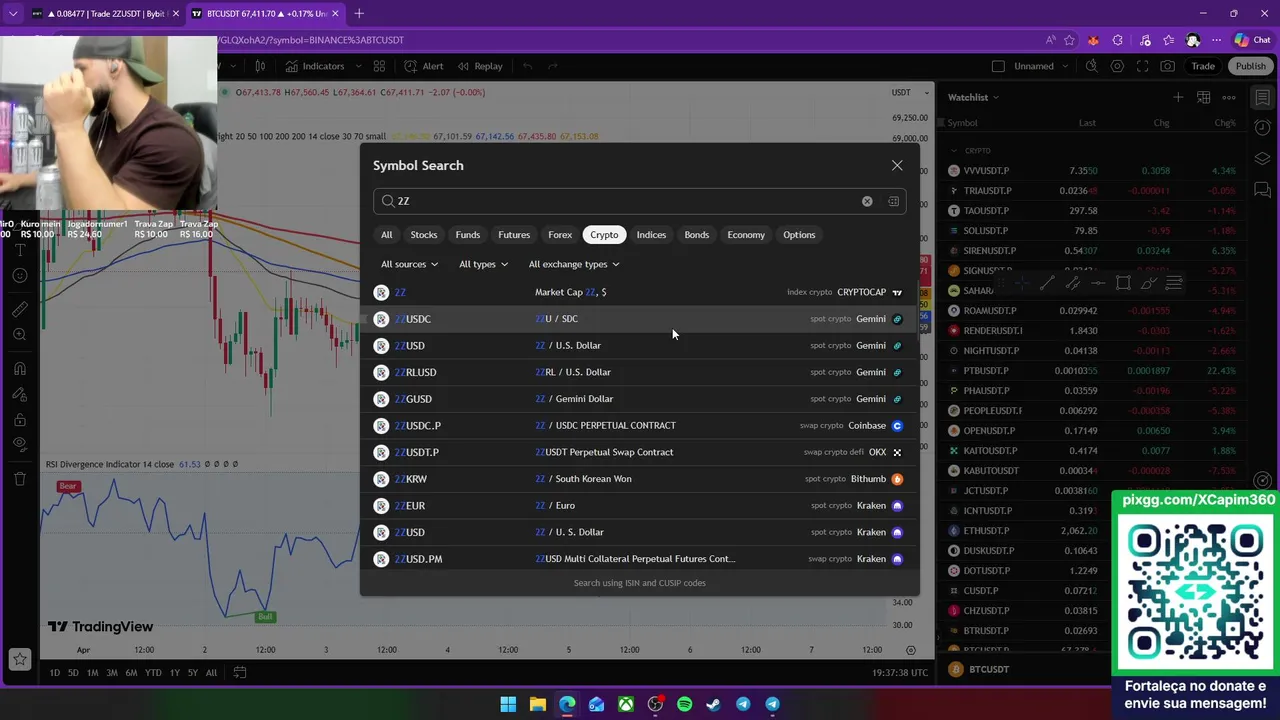Select the Funds category tab
The width and height of the screenshot is (1280, 720).
tap(468, 235)
